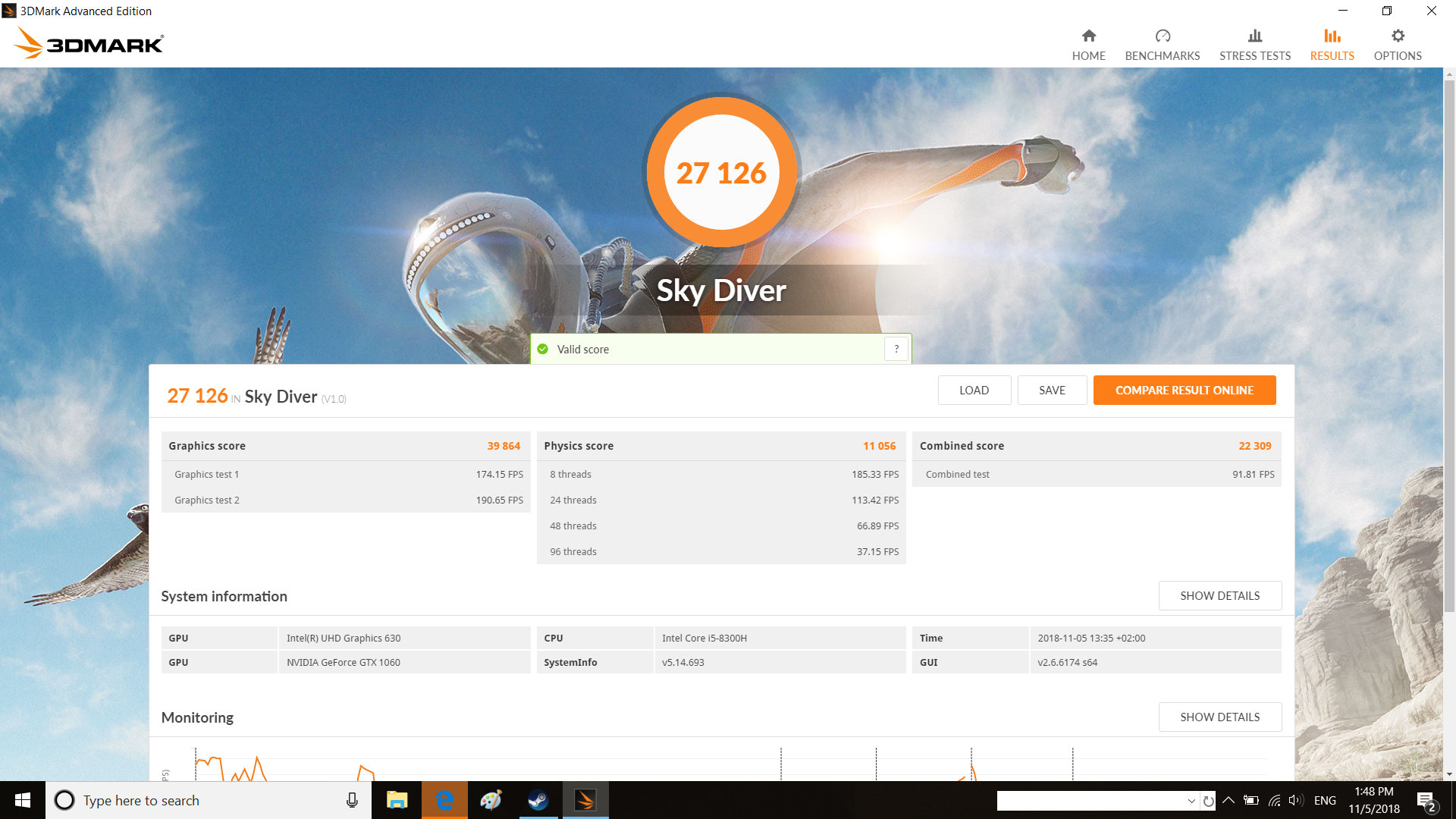
Task: Open the Action Center notifications icon
Action: click(1426, 801)
